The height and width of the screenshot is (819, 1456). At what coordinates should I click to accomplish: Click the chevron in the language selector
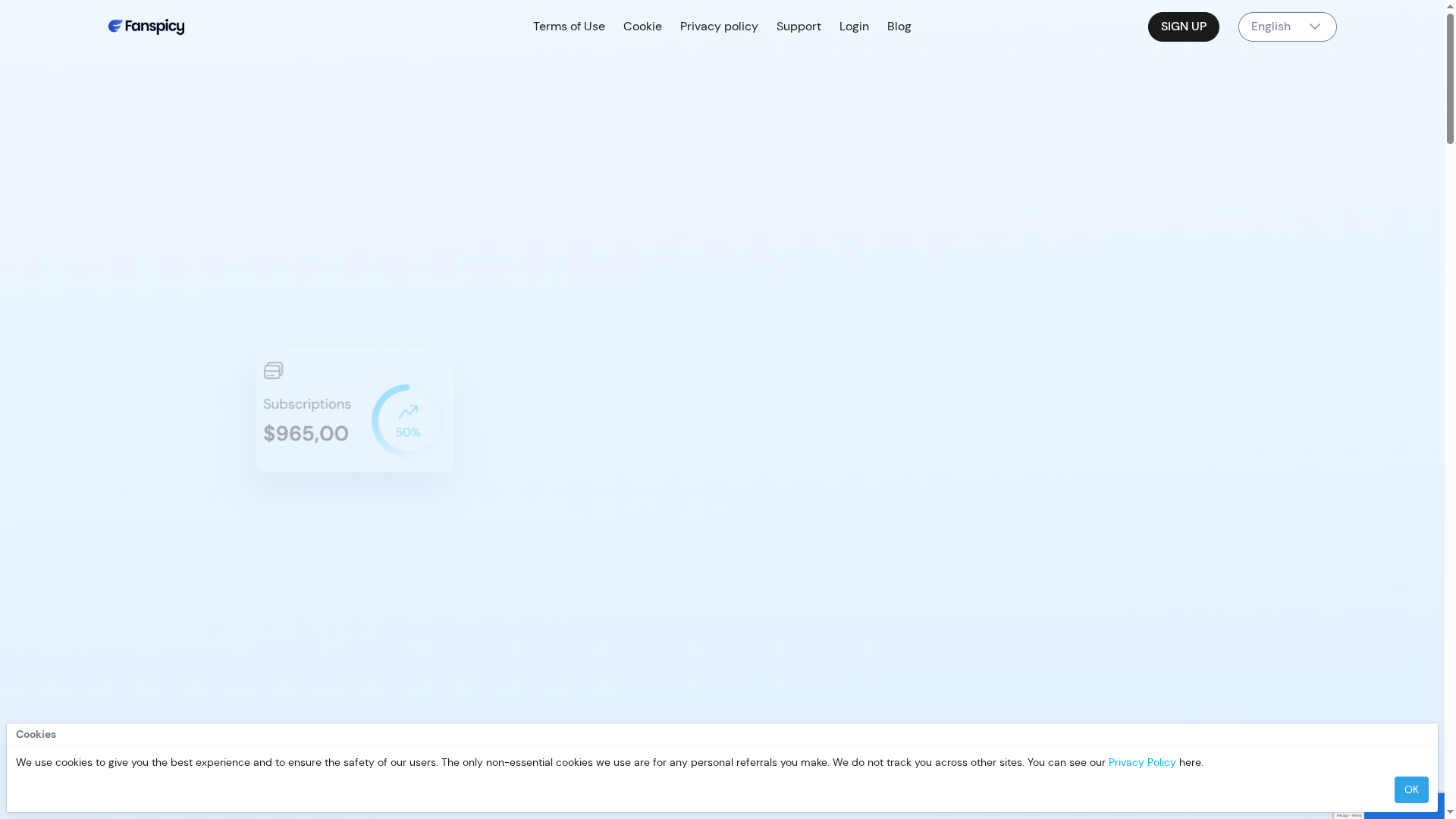(1315, 27)
